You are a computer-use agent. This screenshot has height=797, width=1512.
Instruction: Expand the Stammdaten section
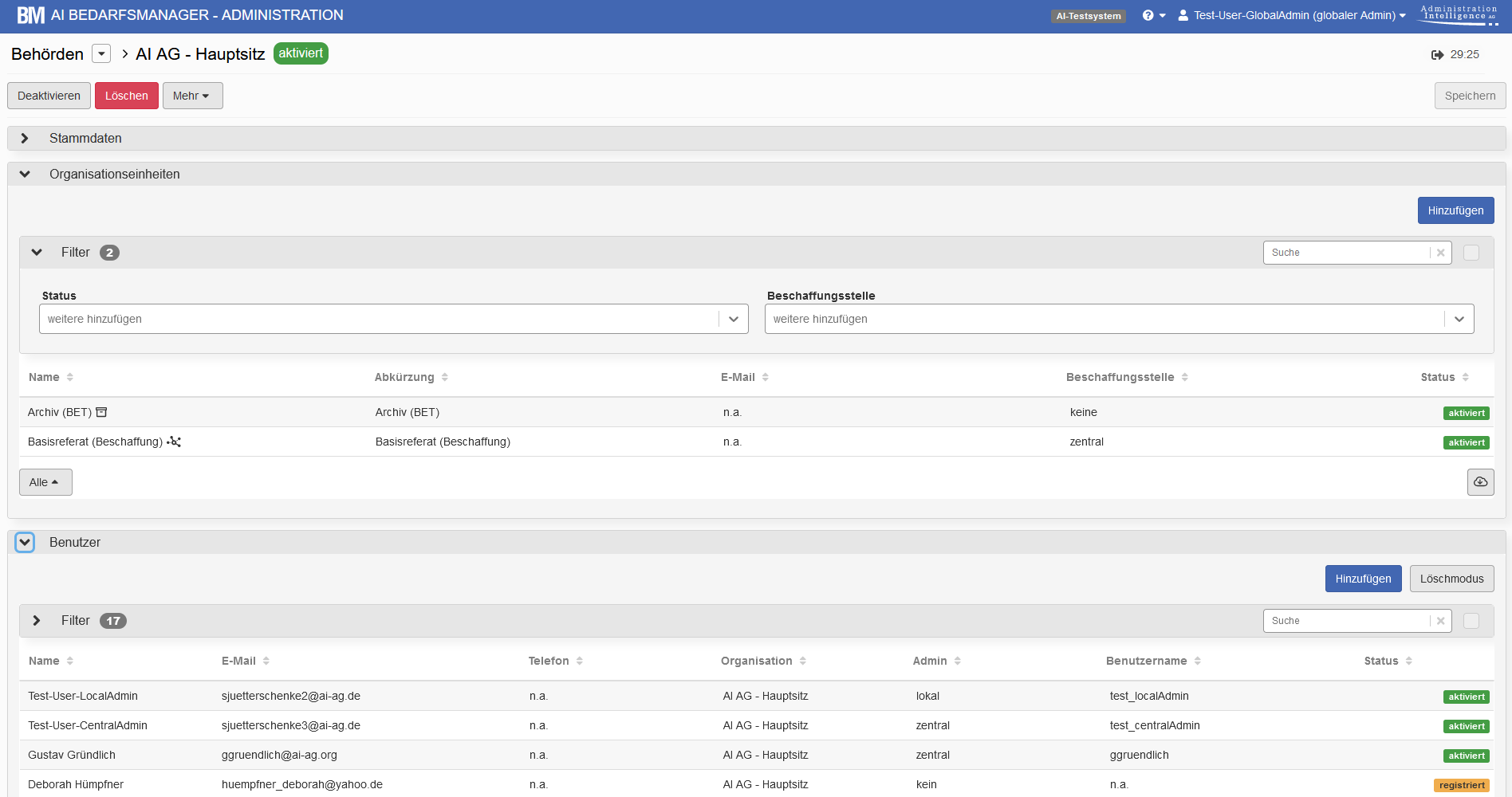point(25,139)
